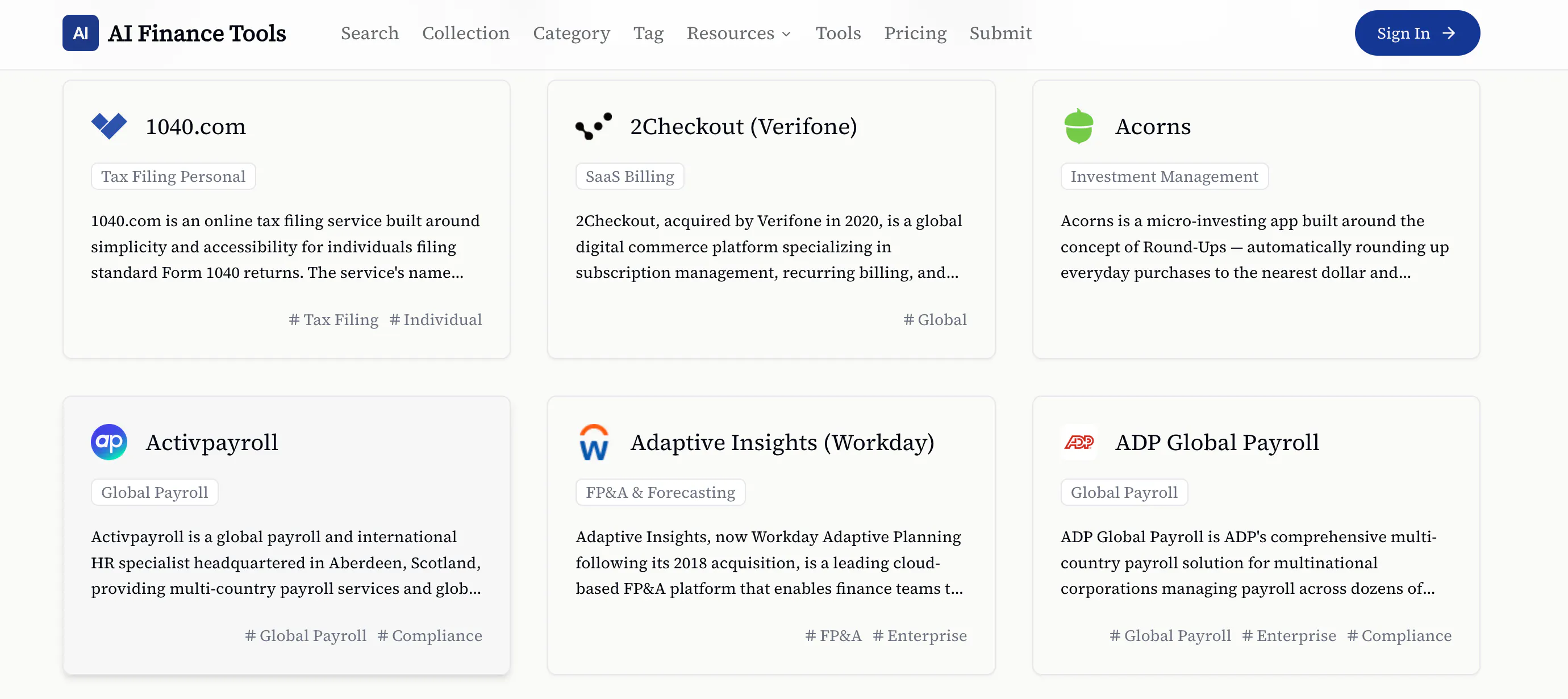This screenshot has width=1568, height=699.
Task: Click the Workday W logo icon
Action: (594, 442)
